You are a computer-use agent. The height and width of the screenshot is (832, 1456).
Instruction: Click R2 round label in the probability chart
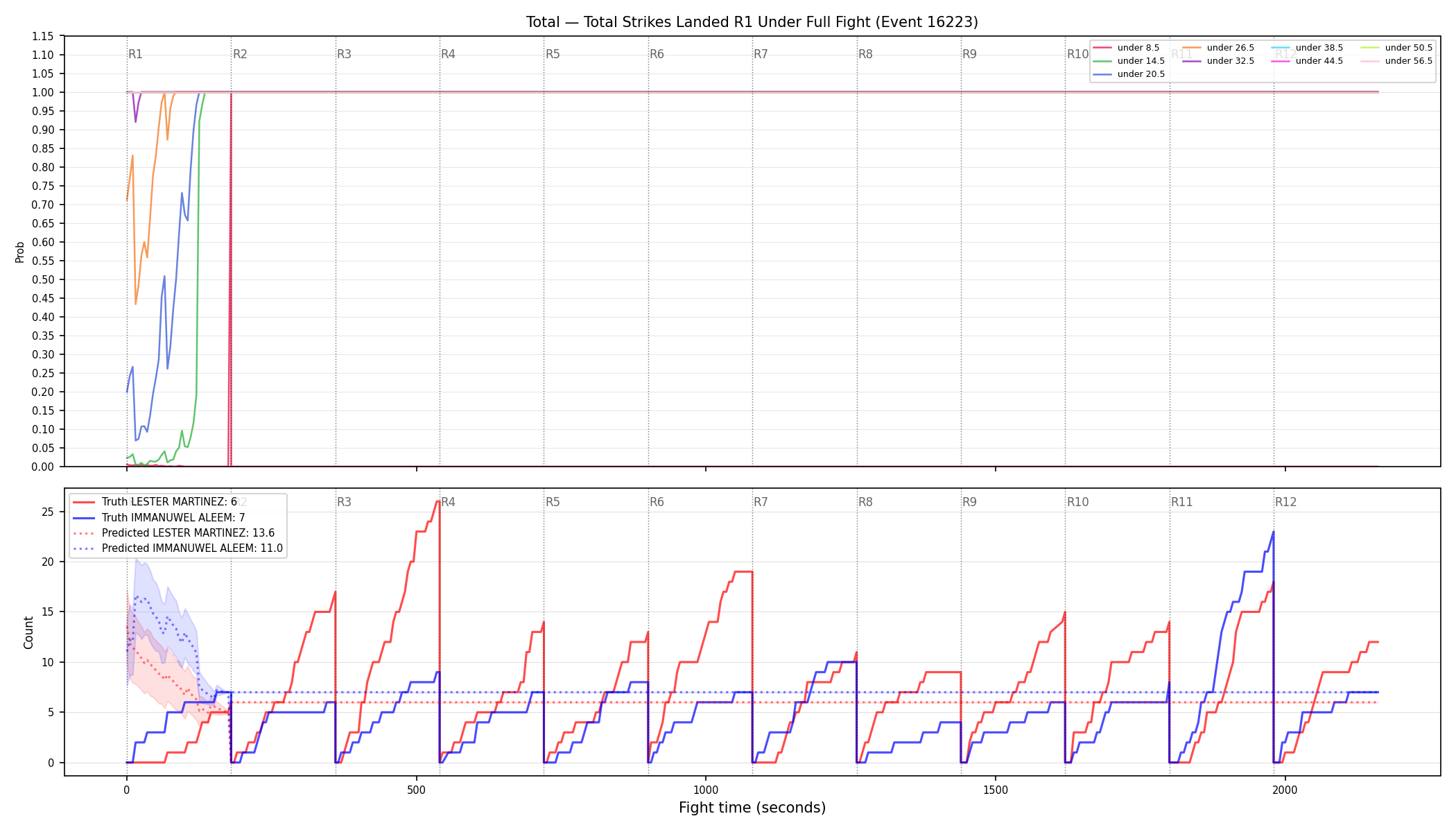pyautogui.click(x=240, y=54)
